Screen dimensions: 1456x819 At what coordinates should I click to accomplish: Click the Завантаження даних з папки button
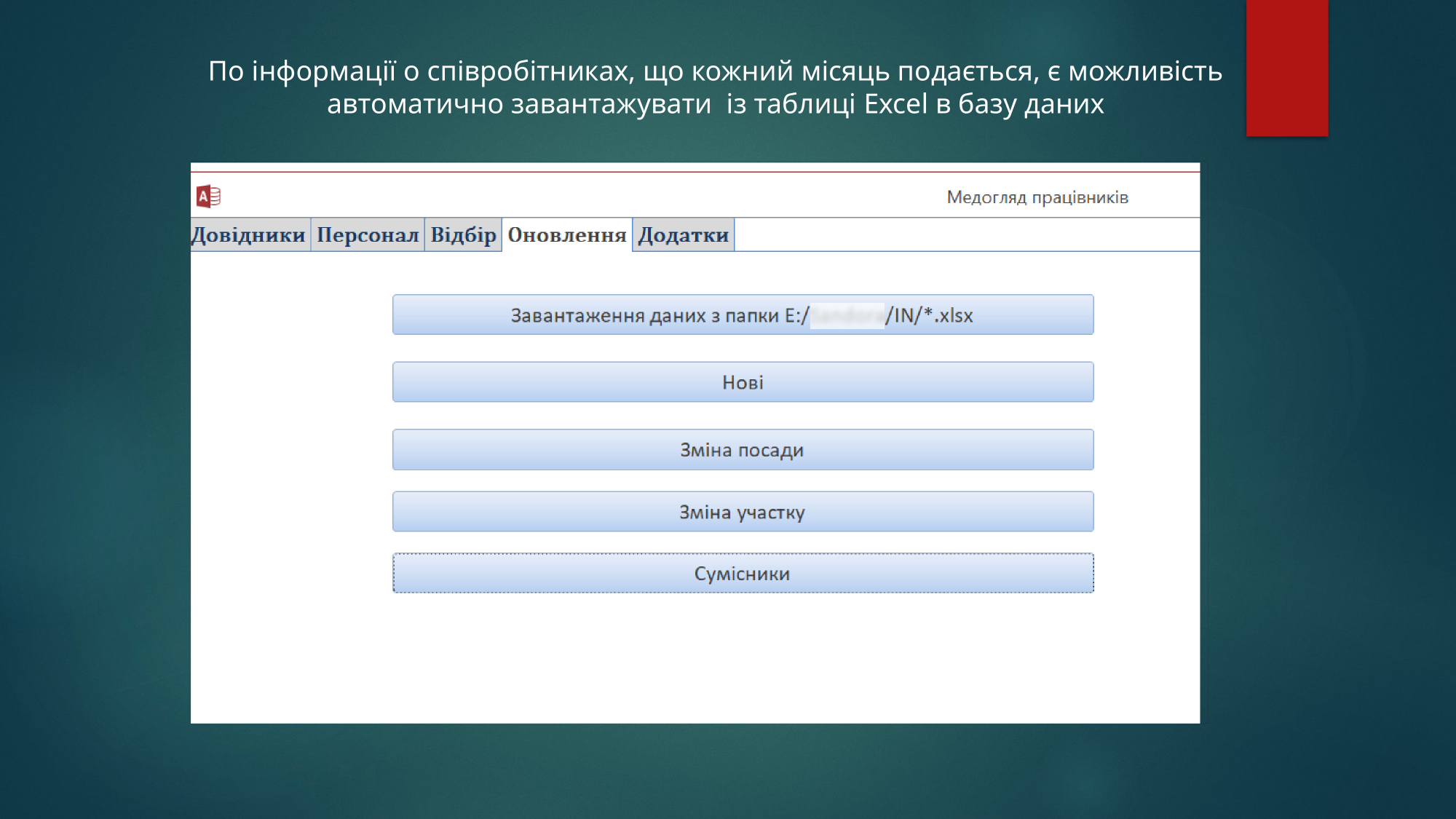(x=743, y=314)
